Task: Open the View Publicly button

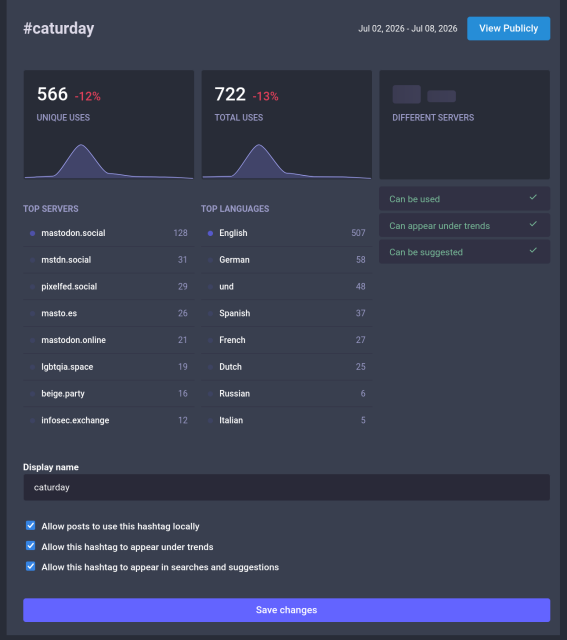Action: 508,29
